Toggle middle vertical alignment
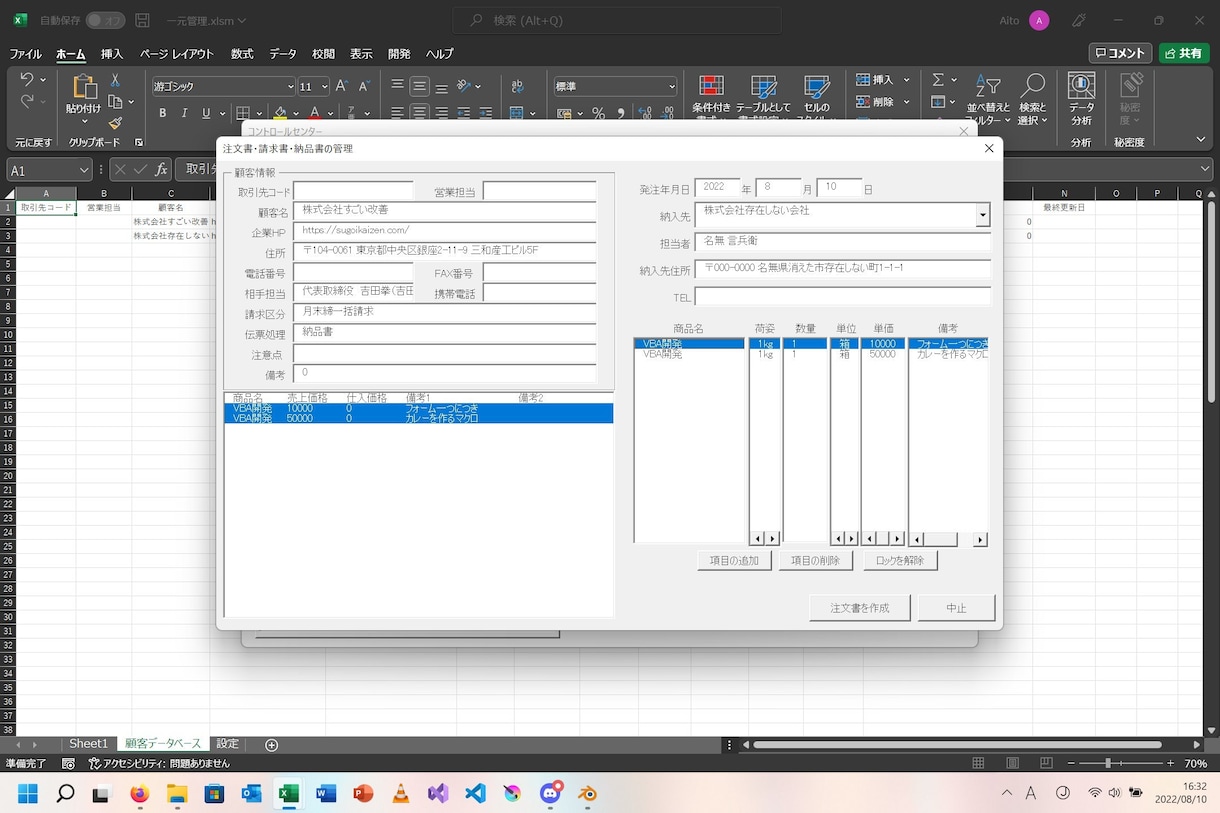Viewport: 1220px width, 813px height. pos(420,87)
